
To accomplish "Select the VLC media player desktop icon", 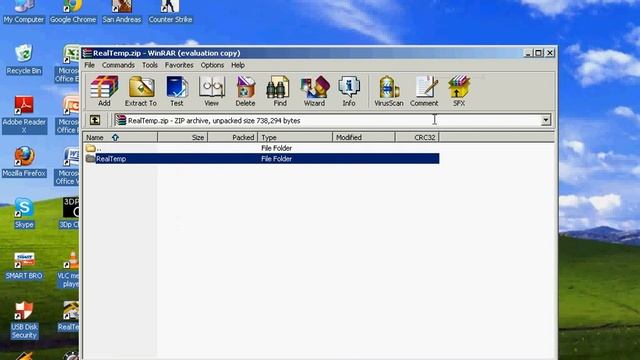I will point(69,269).
